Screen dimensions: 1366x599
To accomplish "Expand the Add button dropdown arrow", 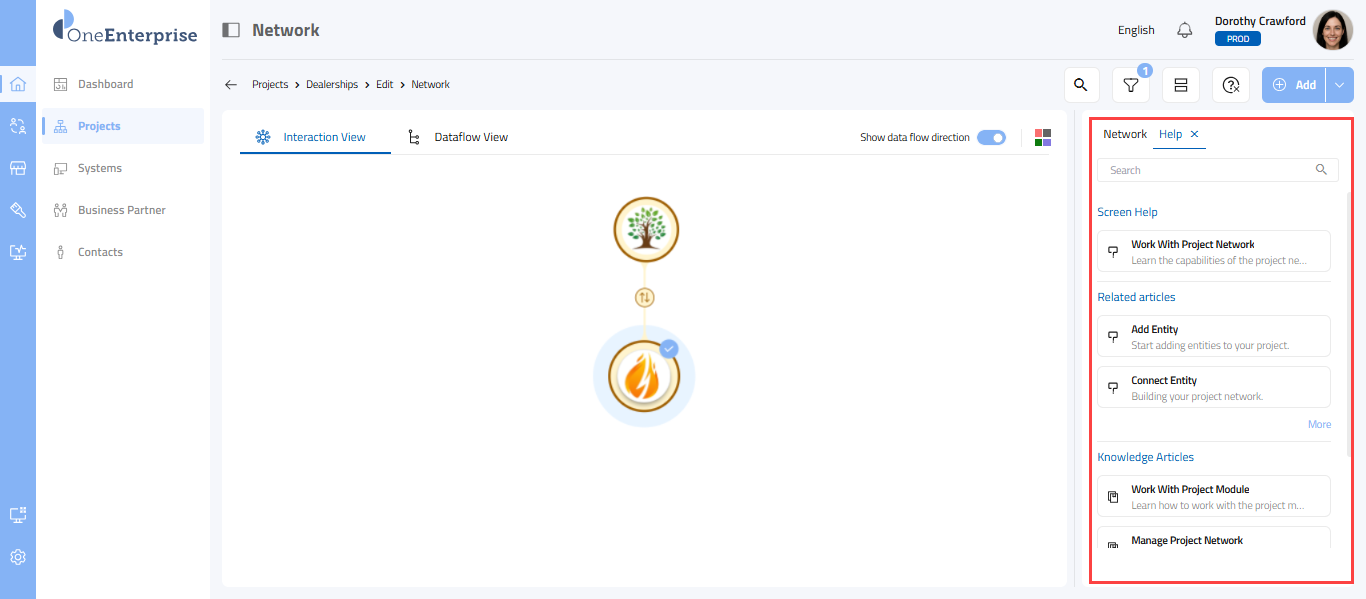I will point(1339,85).
